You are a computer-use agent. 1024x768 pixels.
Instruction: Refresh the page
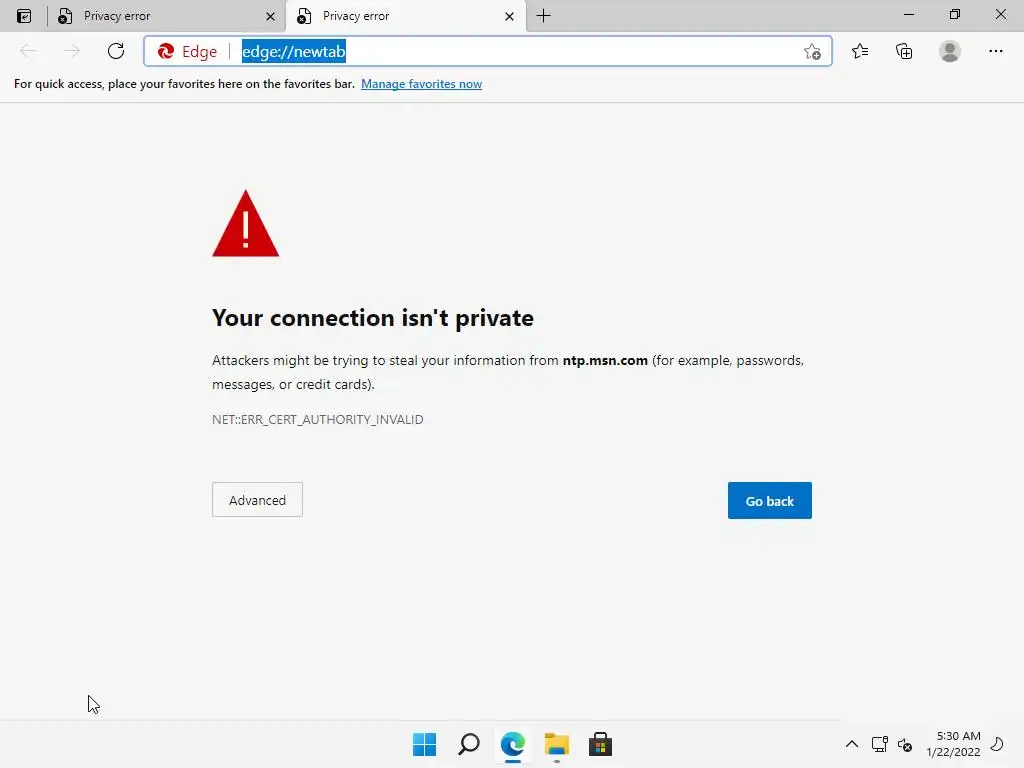[x=116, y=51]
